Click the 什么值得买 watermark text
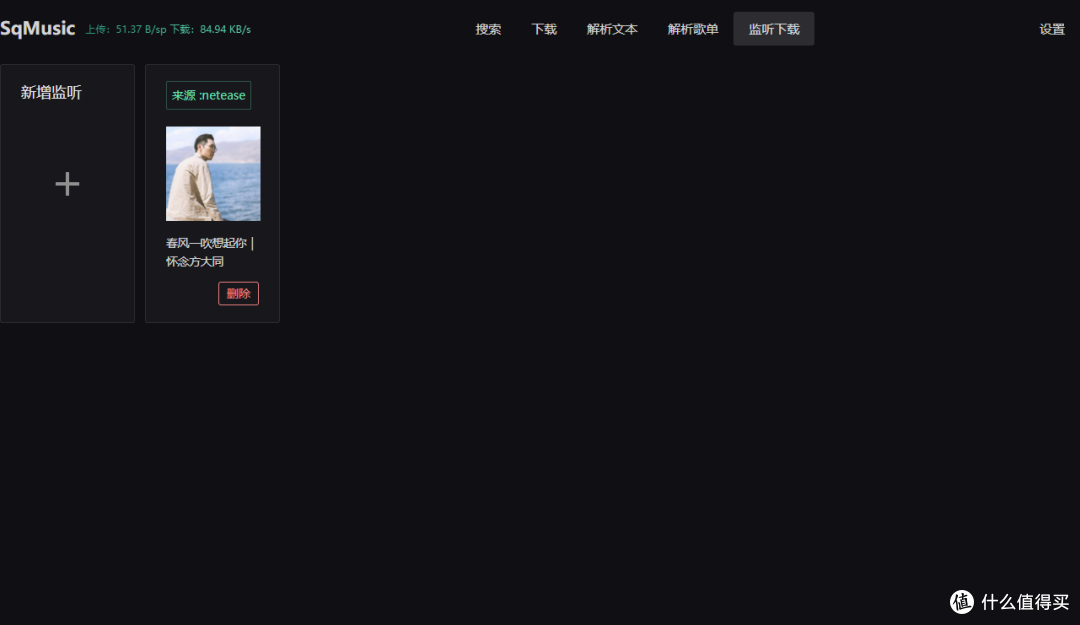 [1025, 601]
